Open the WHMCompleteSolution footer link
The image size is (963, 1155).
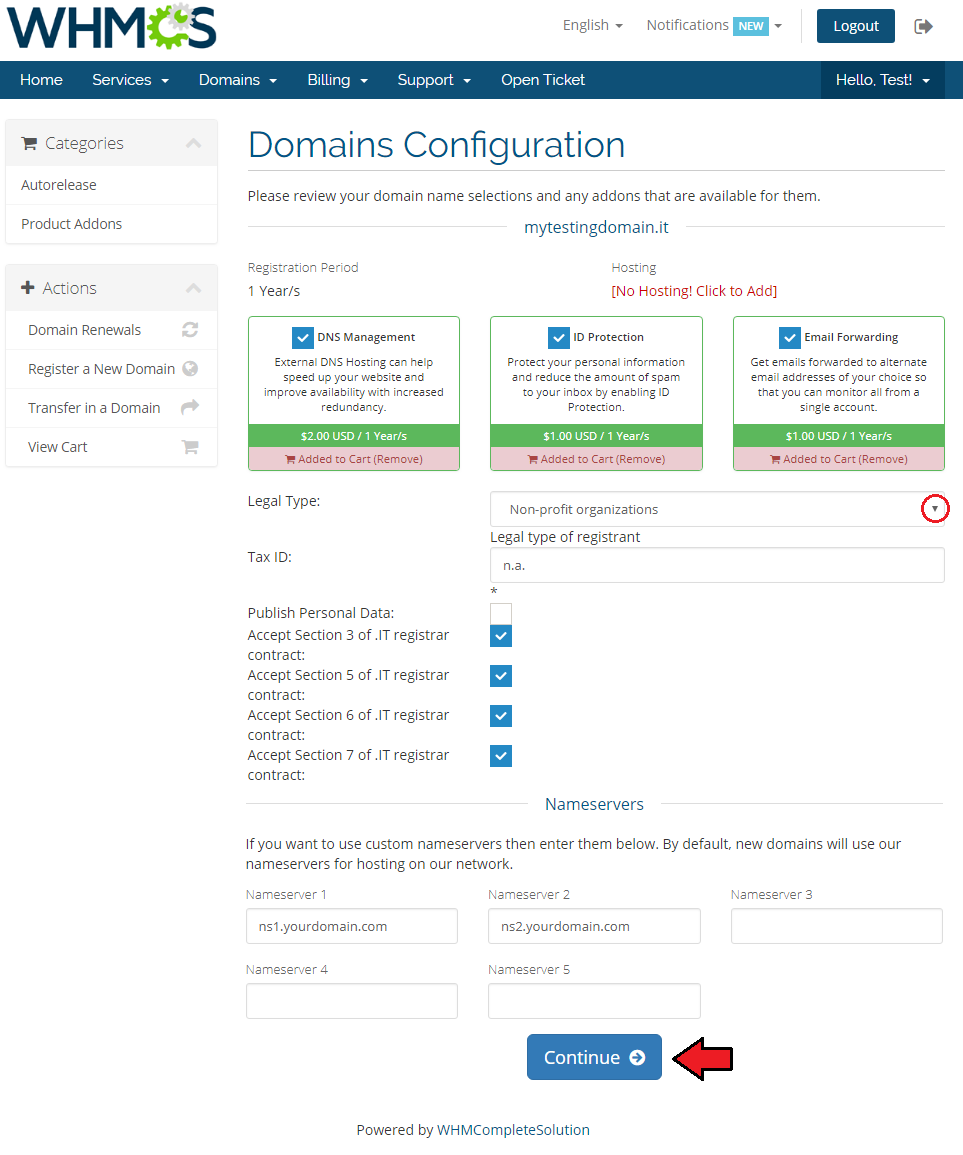(x=513, y=1130)
